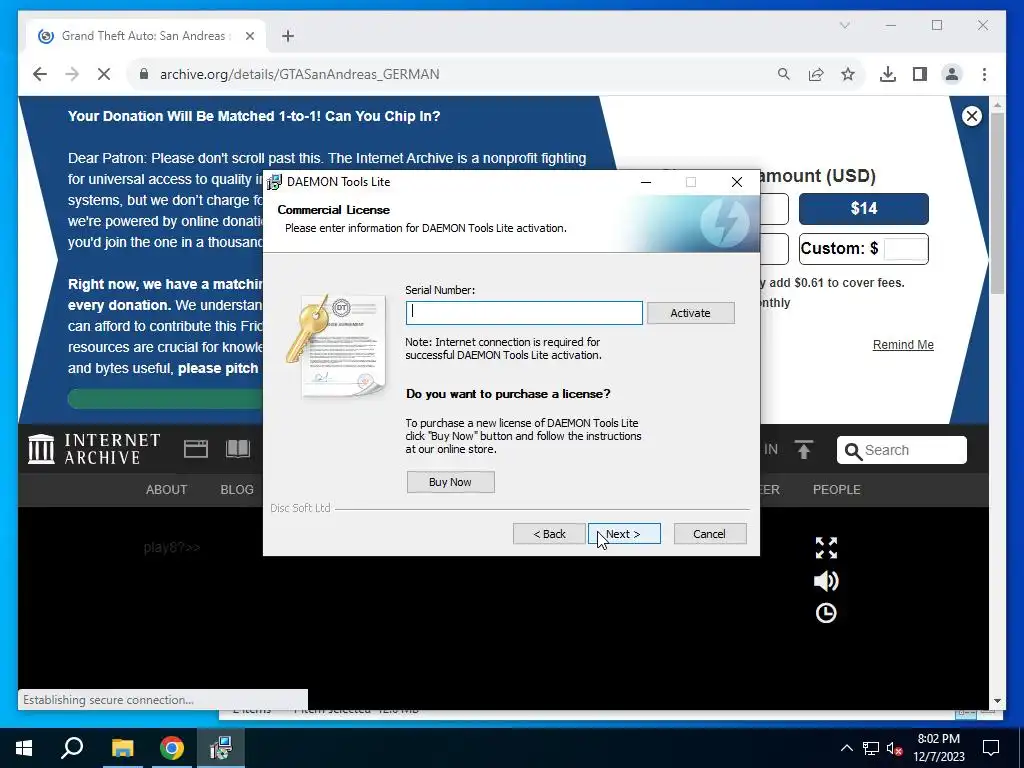Stop loading the page
This screenshot has width=1024, height=768.
coord(104,74)
